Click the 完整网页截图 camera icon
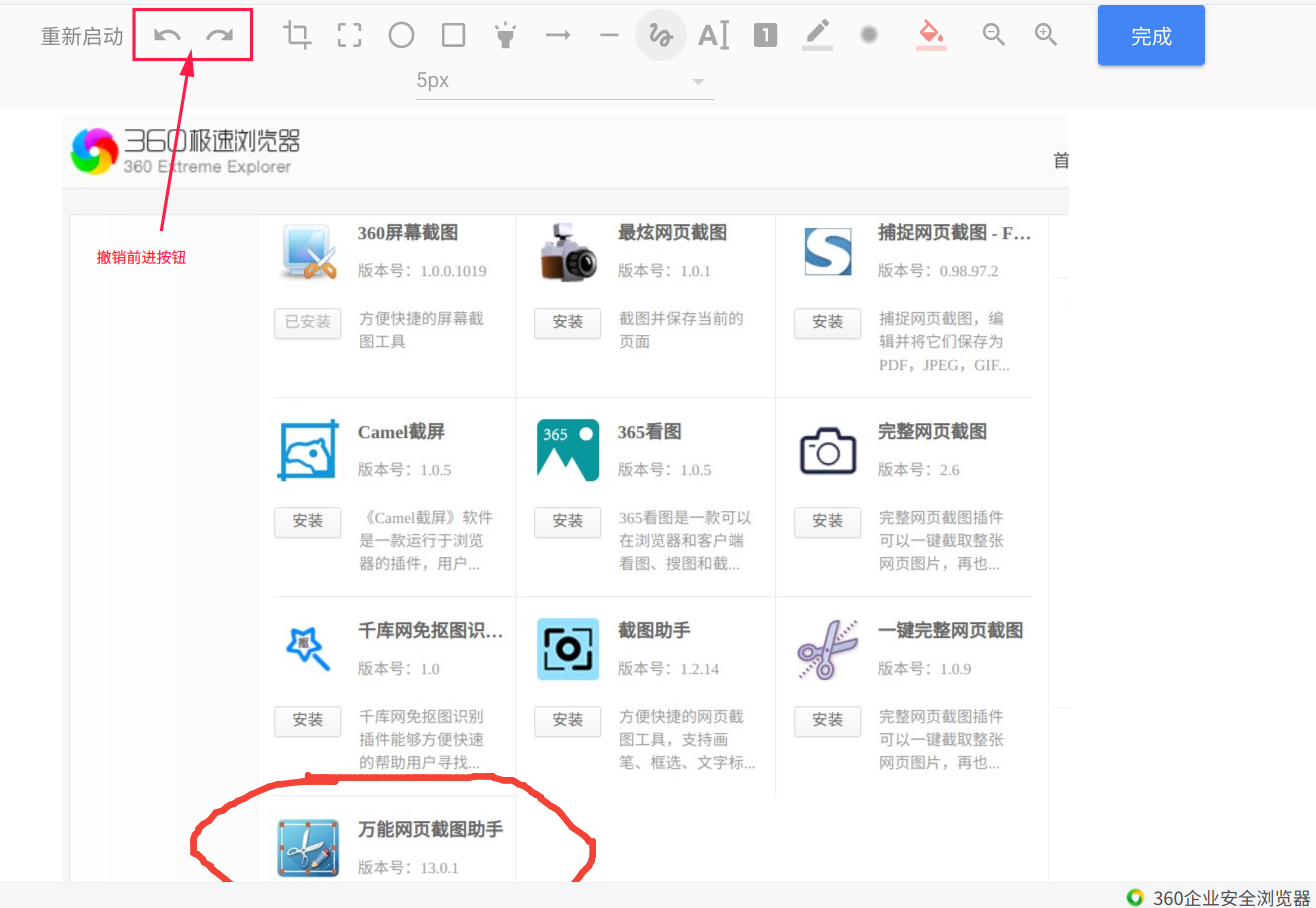 coord(828,450)
